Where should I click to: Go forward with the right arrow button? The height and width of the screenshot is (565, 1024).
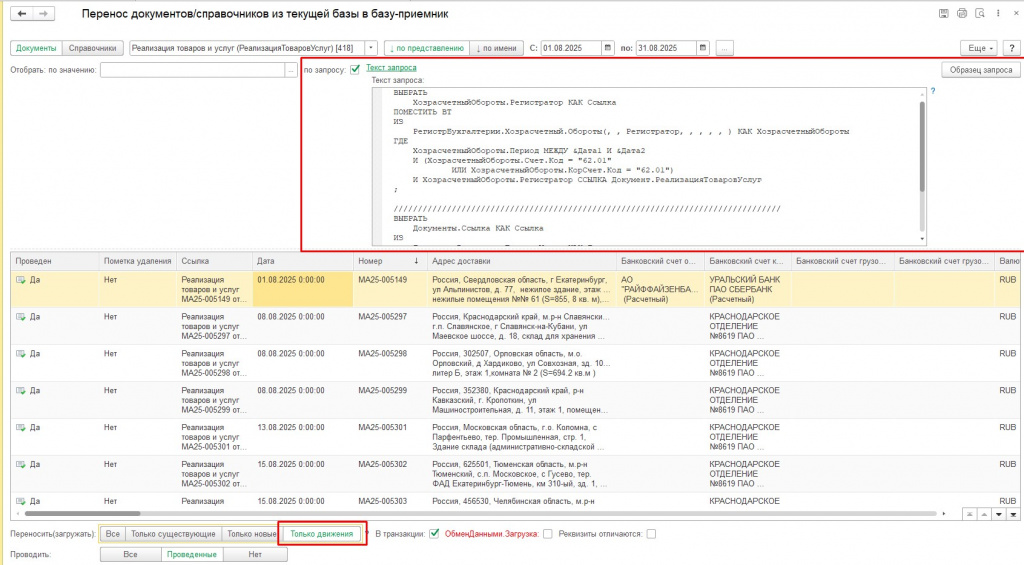(x=44, y=13)
